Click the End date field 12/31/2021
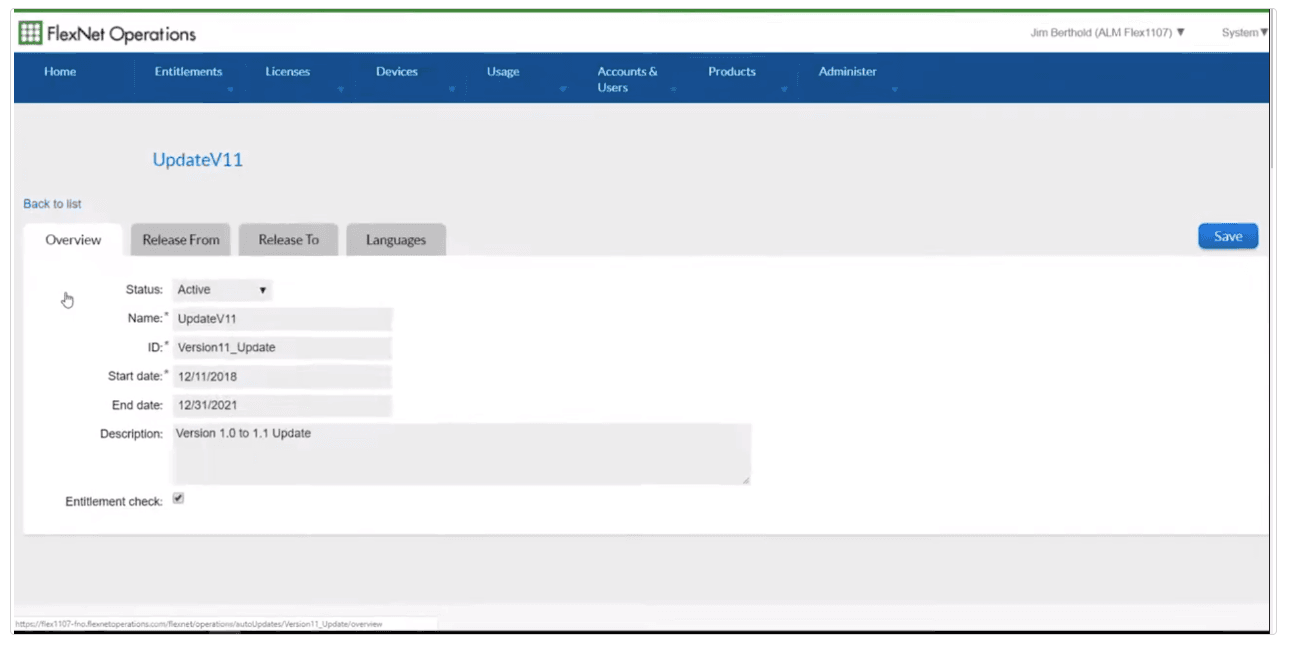The height and width of the screenshot is (653, 1293). pyautogui.click(x=282, y=406)
